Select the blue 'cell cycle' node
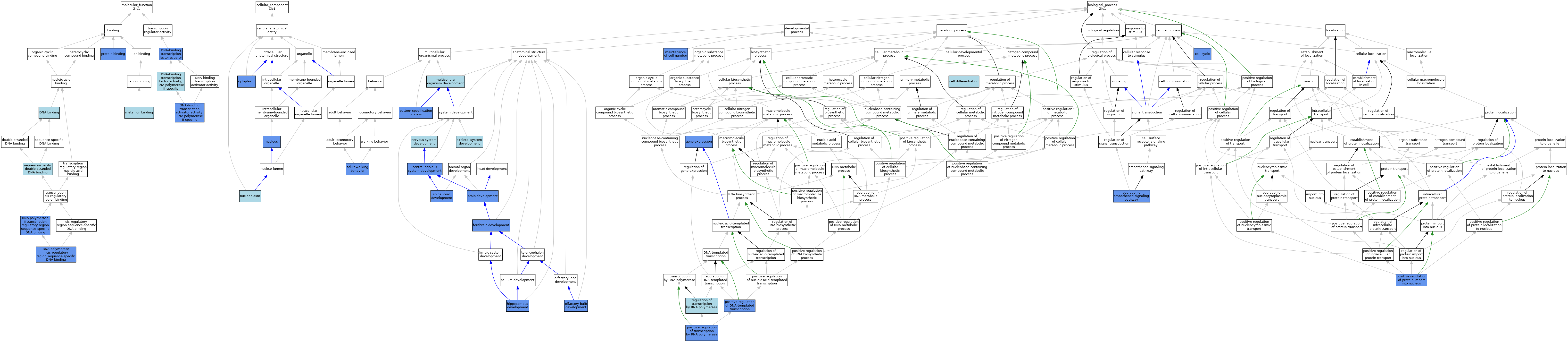 [1202, 54]
